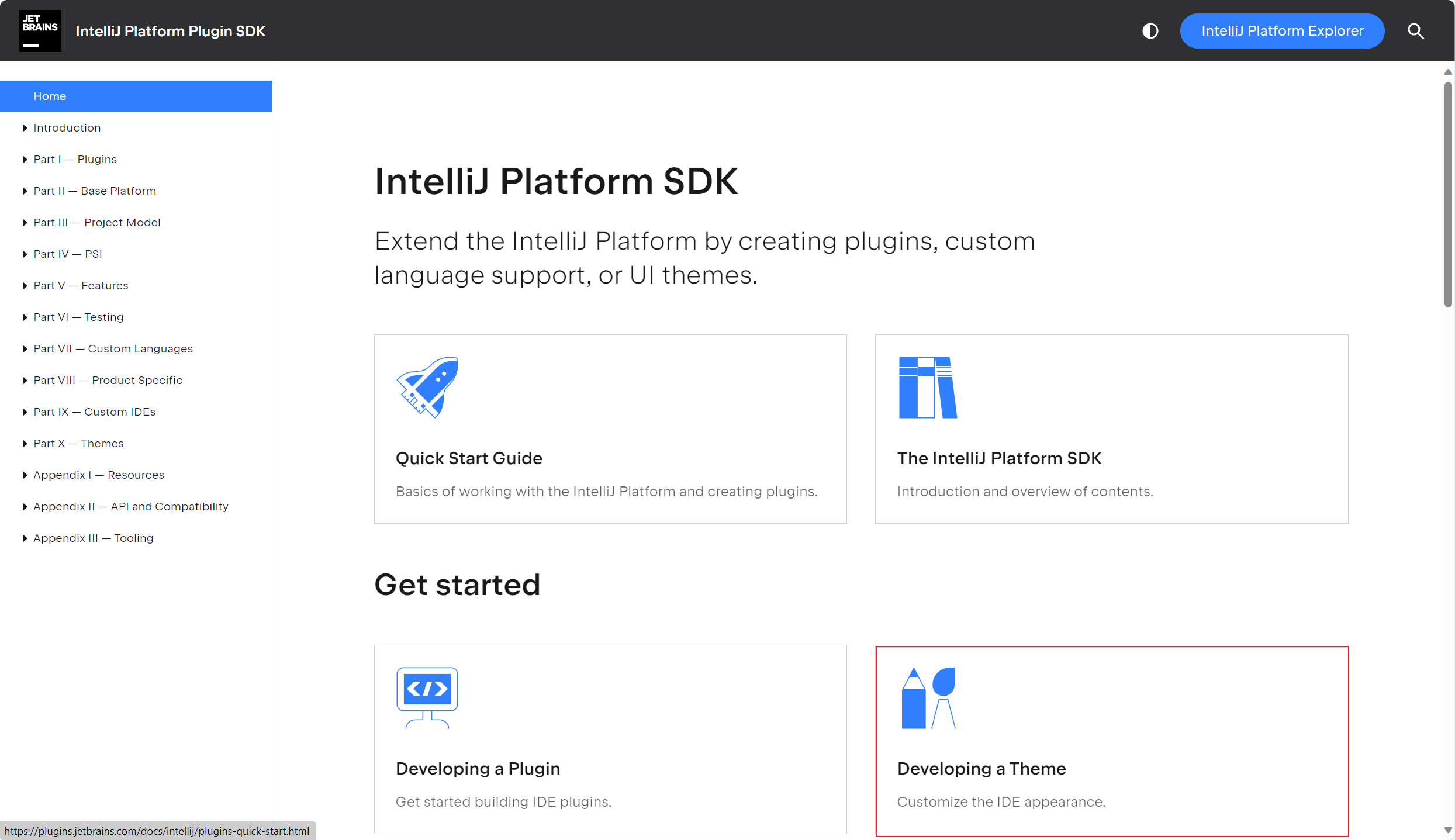
Task: Expand Appendix II — API and Compatibility arrow
Action: pyautogui.click(x=25, y=507)
